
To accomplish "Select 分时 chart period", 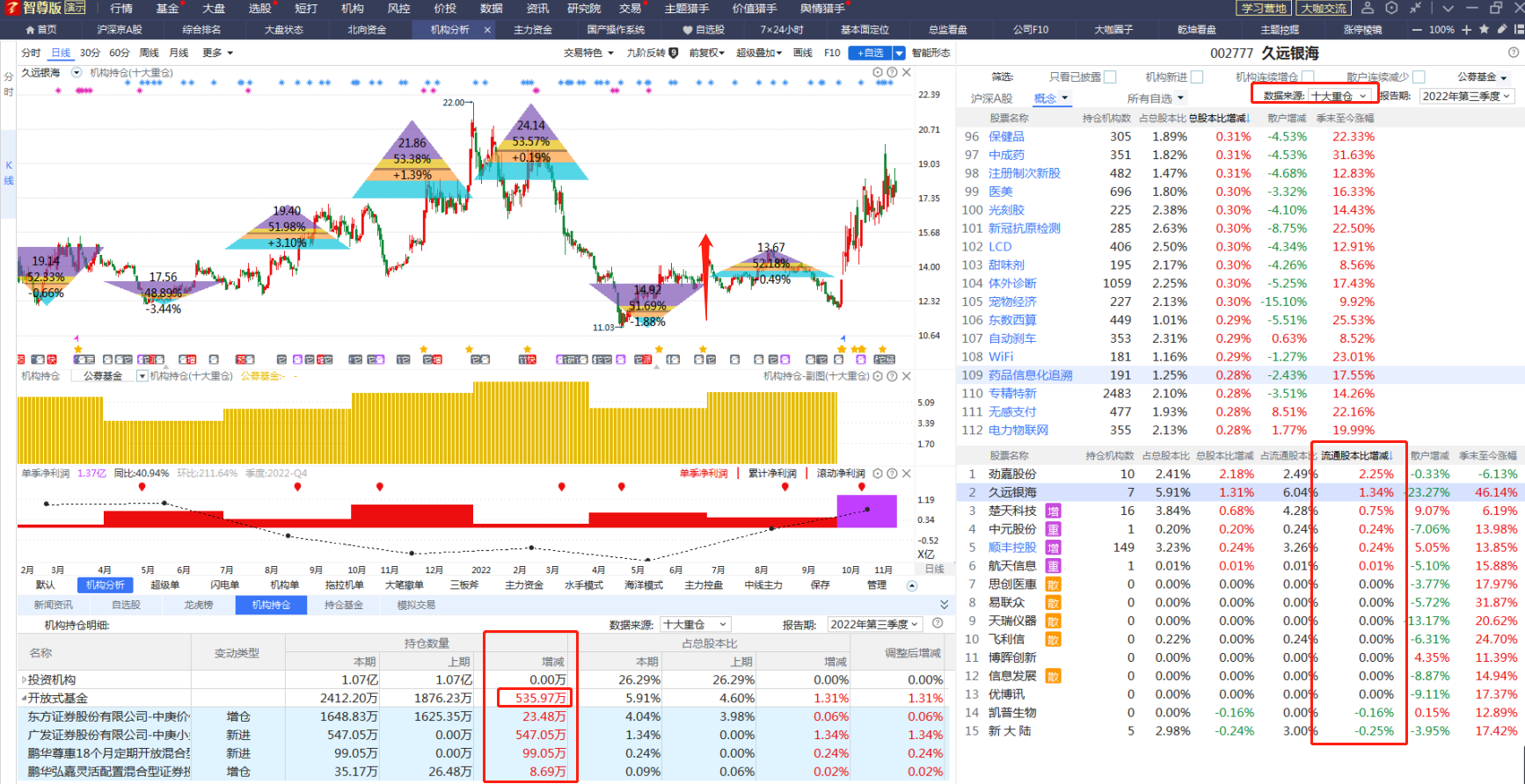I will tap(31, 53).
